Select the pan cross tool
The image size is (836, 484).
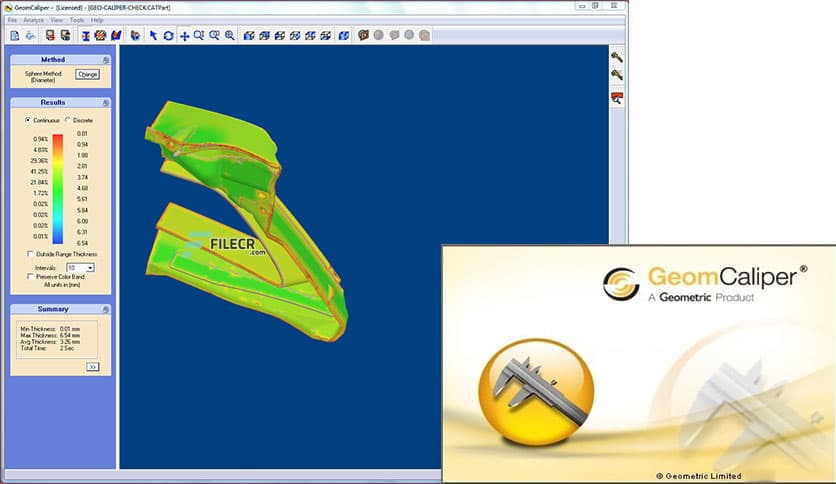coord(184,36)
